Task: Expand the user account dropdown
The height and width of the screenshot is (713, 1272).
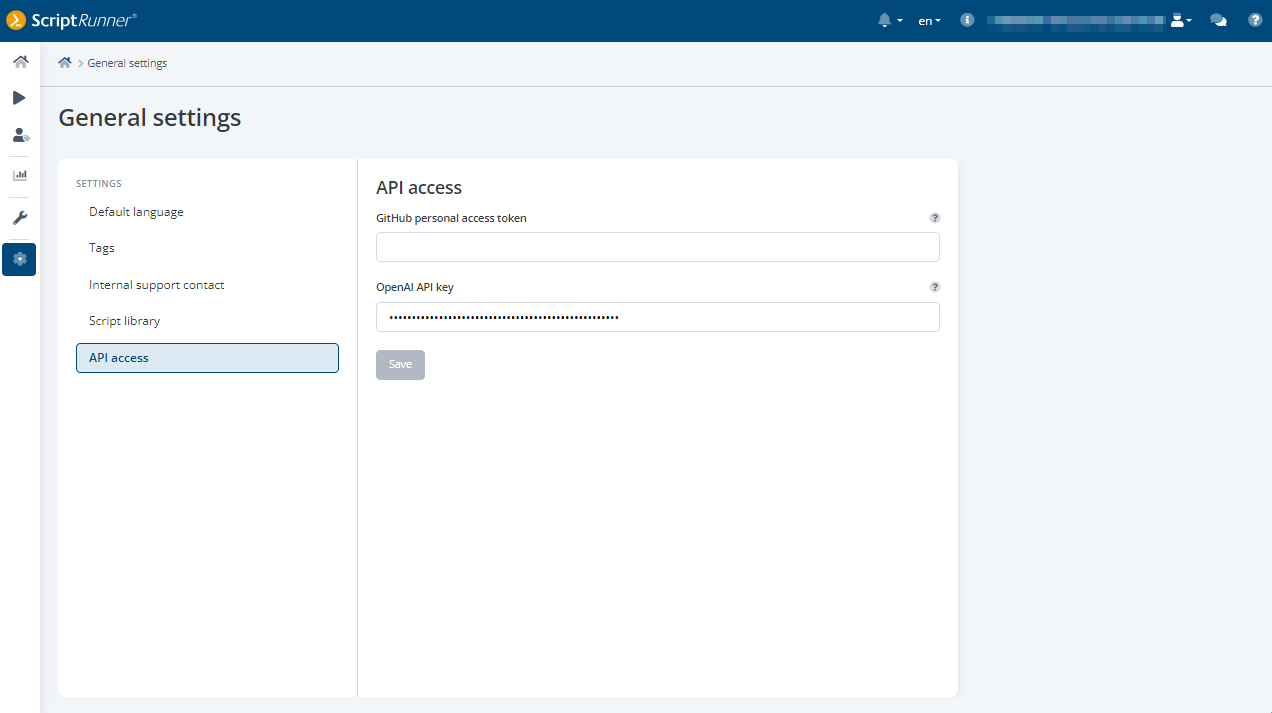Action: 1181,20
